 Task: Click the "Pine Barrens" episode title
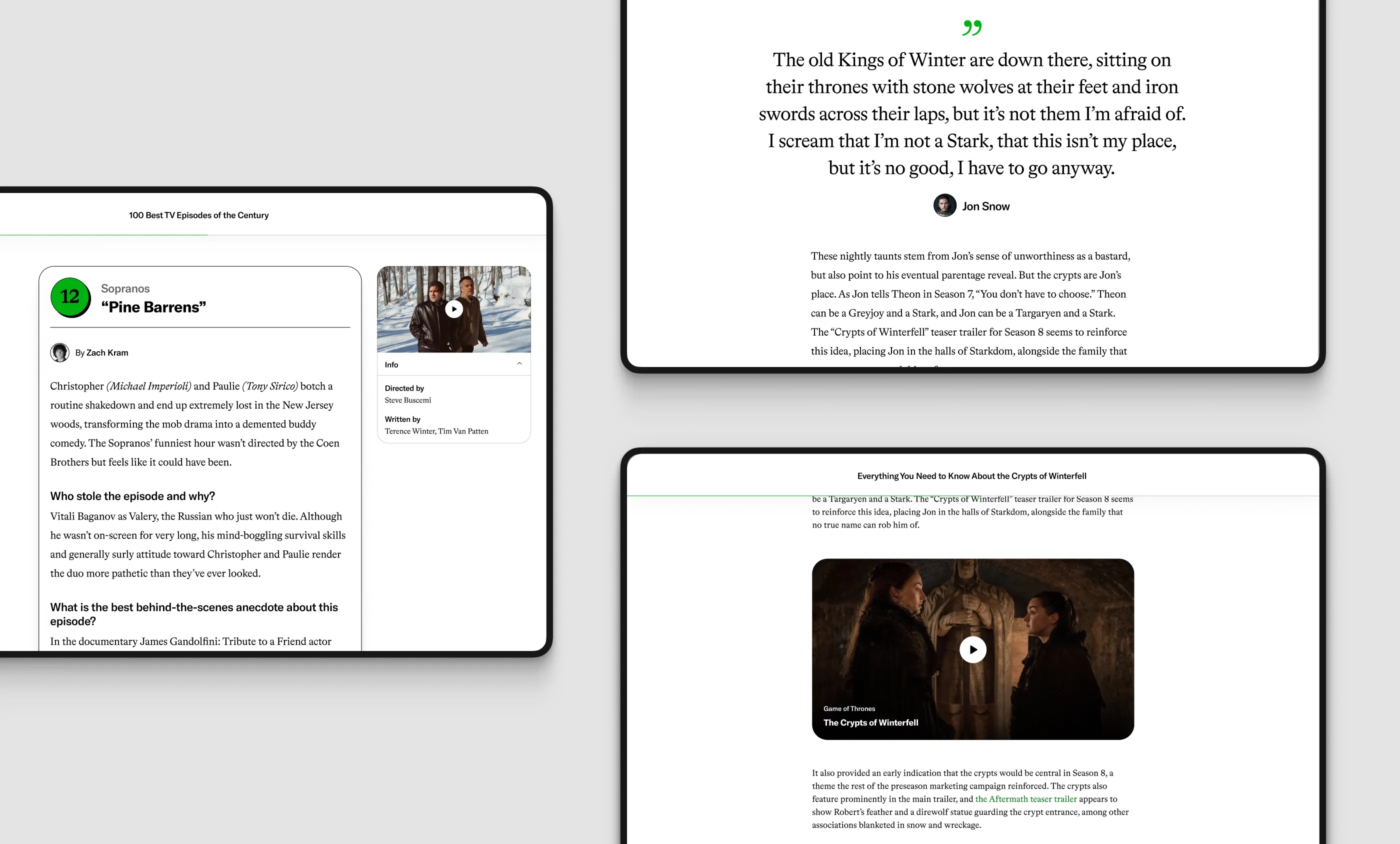[x=153, y=307]
